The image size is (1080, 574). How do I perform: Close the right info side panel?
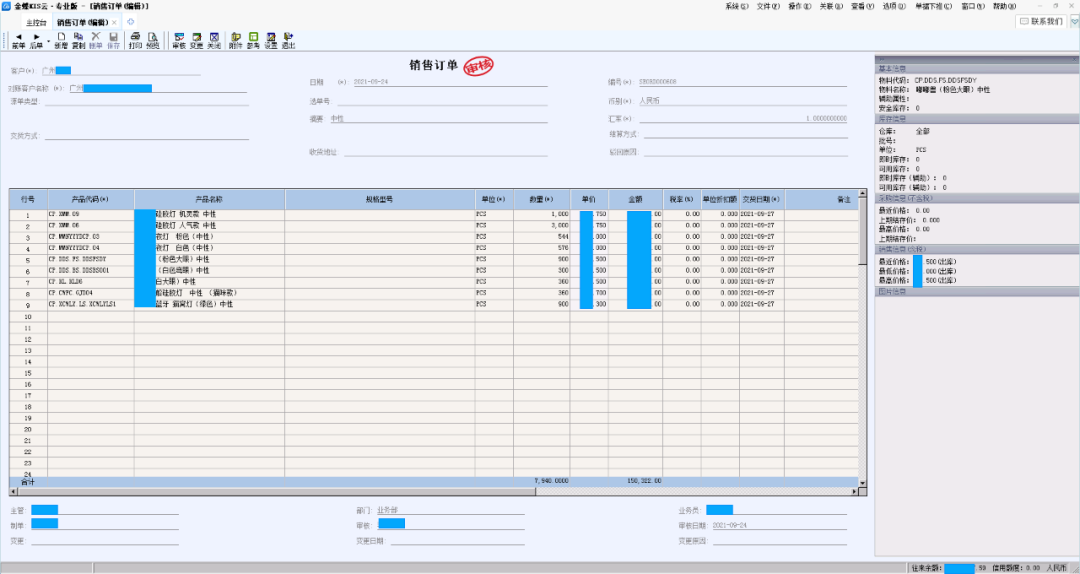1075,59
